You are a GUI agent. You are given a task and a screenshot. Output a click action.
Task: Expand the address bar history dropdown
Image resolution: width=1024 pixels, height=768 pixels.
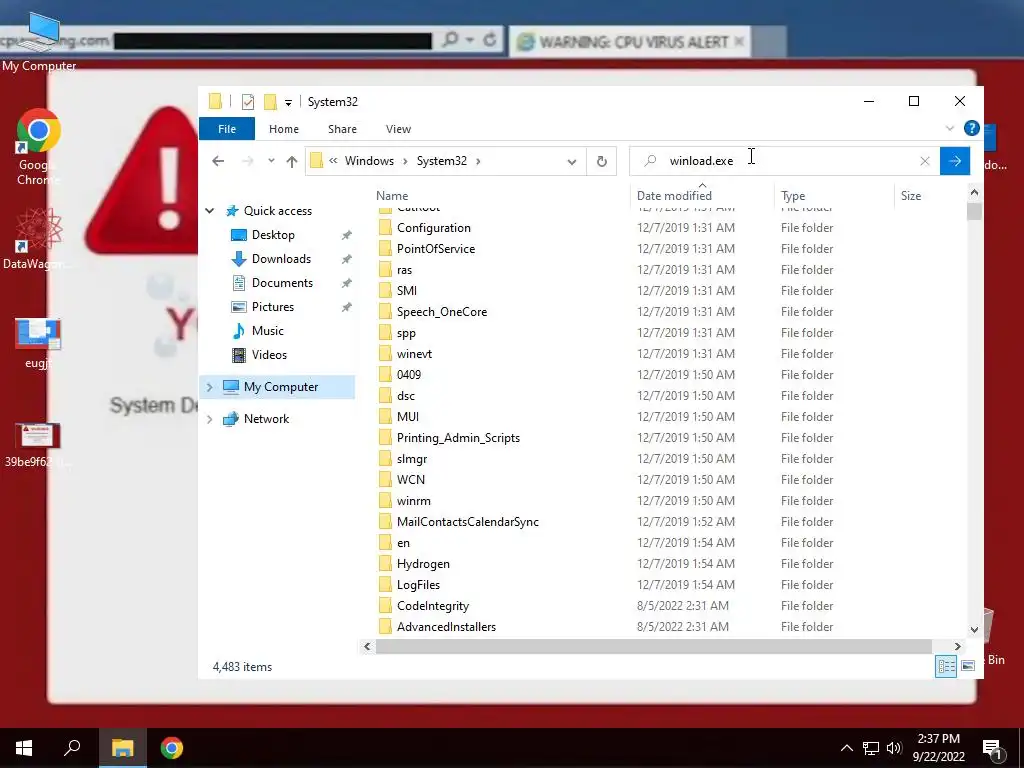(x=571, y=161)
